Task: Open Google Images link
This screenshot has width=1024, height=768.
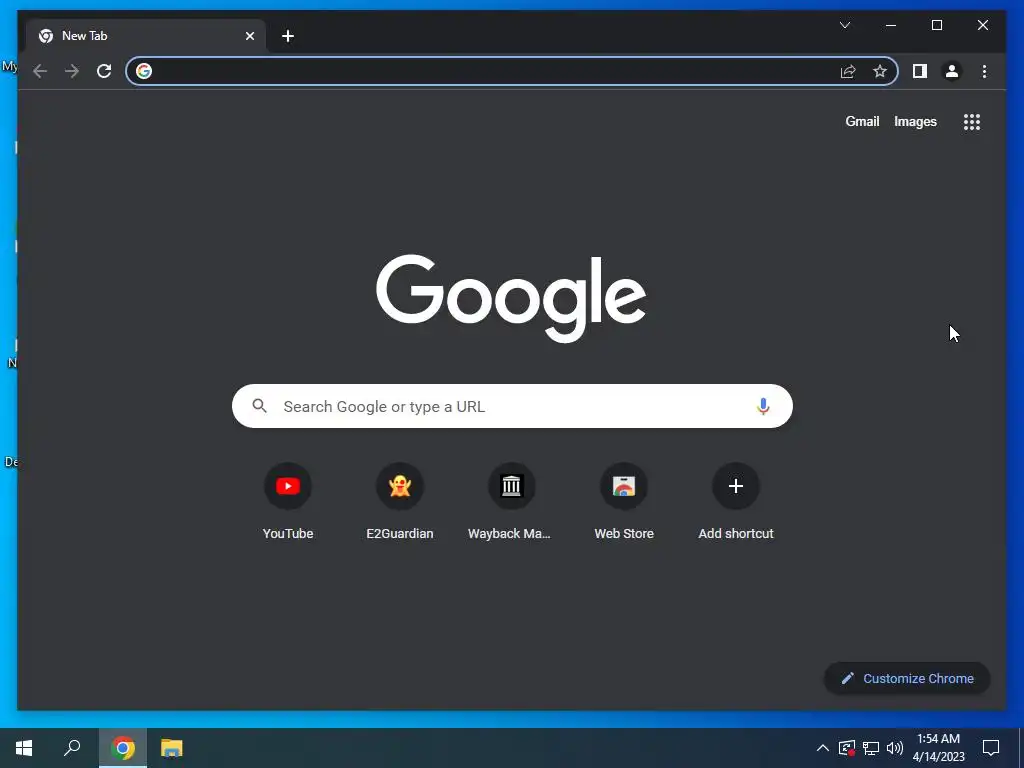Action: [x=915, y=121]
